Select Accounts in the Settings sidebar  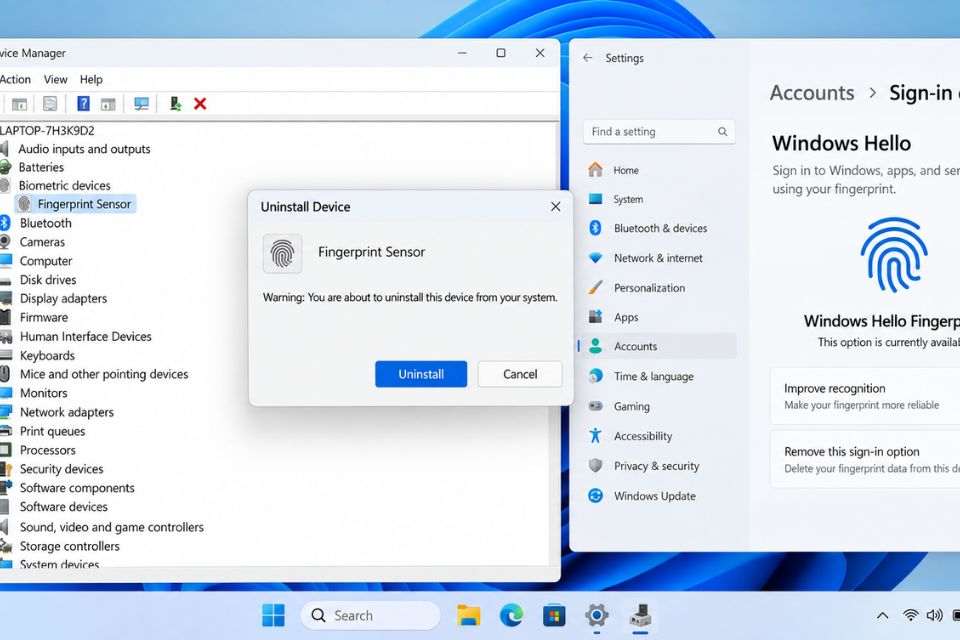(x=658, y=346)
